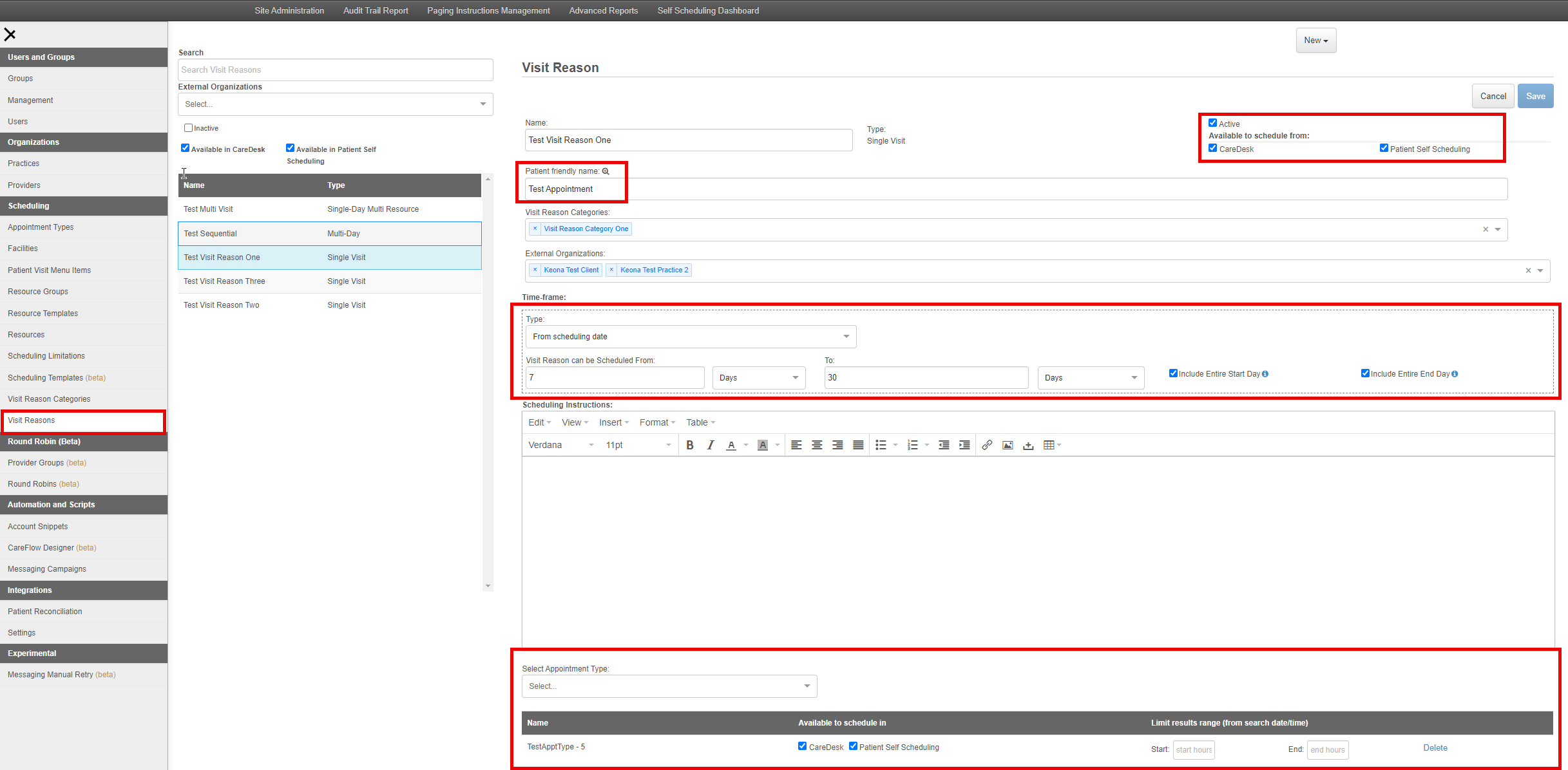Center align text in editor
The image size is (1568, 770).
pos(817,445)
